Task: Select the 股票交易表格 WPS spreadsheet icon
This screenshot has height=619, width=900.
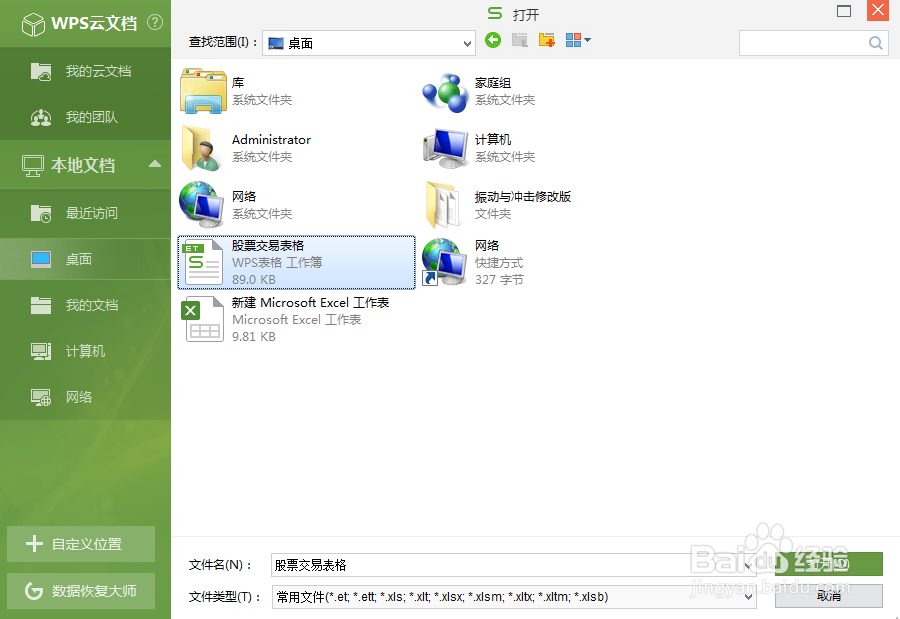Action: click(202, 262)
